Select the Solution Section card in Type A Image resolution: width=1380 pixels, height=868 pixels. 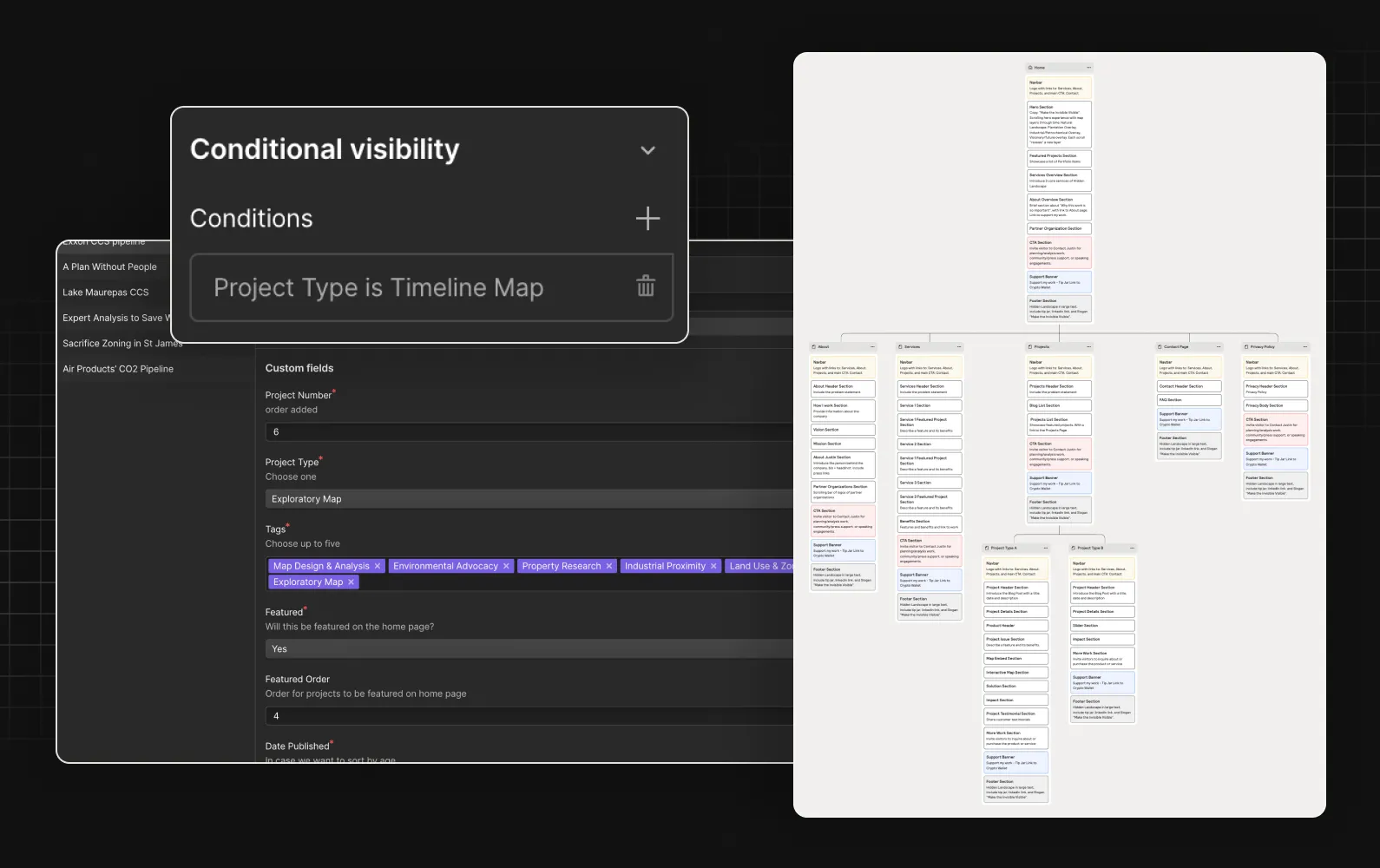1016,687
